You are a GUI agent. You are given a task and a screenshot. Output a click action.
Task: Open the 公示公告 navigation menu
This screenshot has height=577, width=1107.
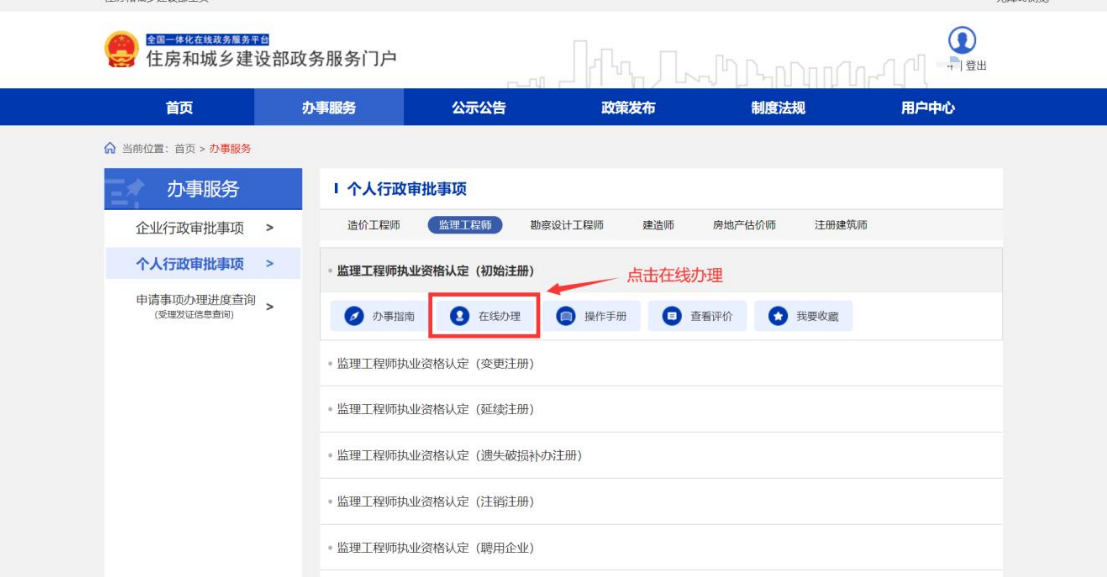(479, 108)
